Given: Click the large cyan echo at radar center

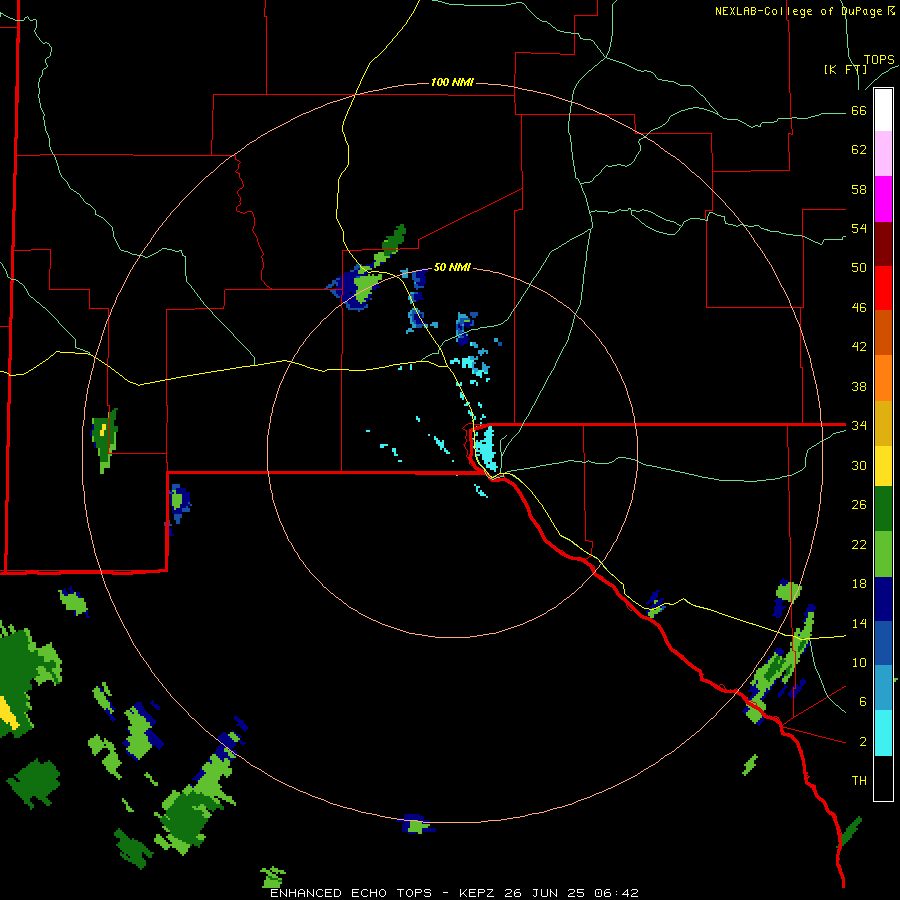Looking at the screenshot, I should pos(486,449).
